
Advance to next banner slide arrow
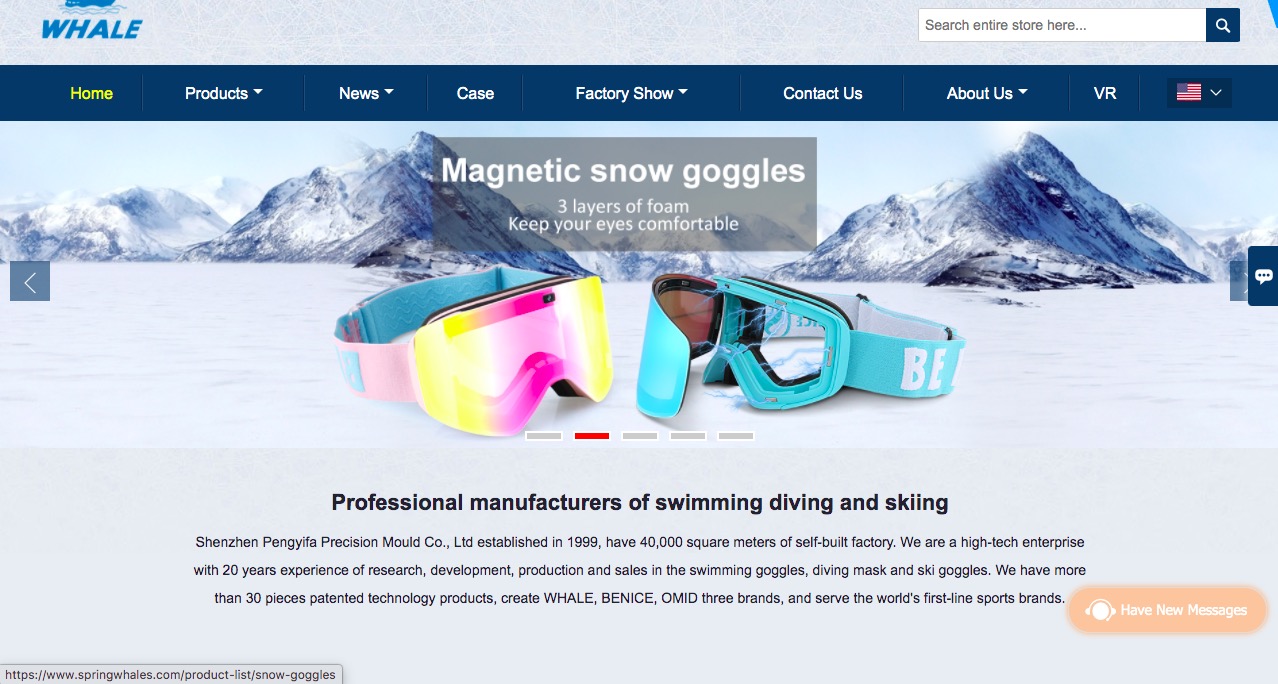tap(1239, 281)
